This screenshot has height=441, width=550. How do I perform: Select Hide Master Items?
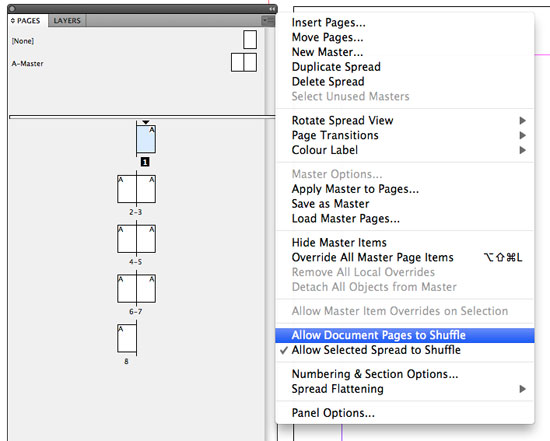[x=405, y=242]
